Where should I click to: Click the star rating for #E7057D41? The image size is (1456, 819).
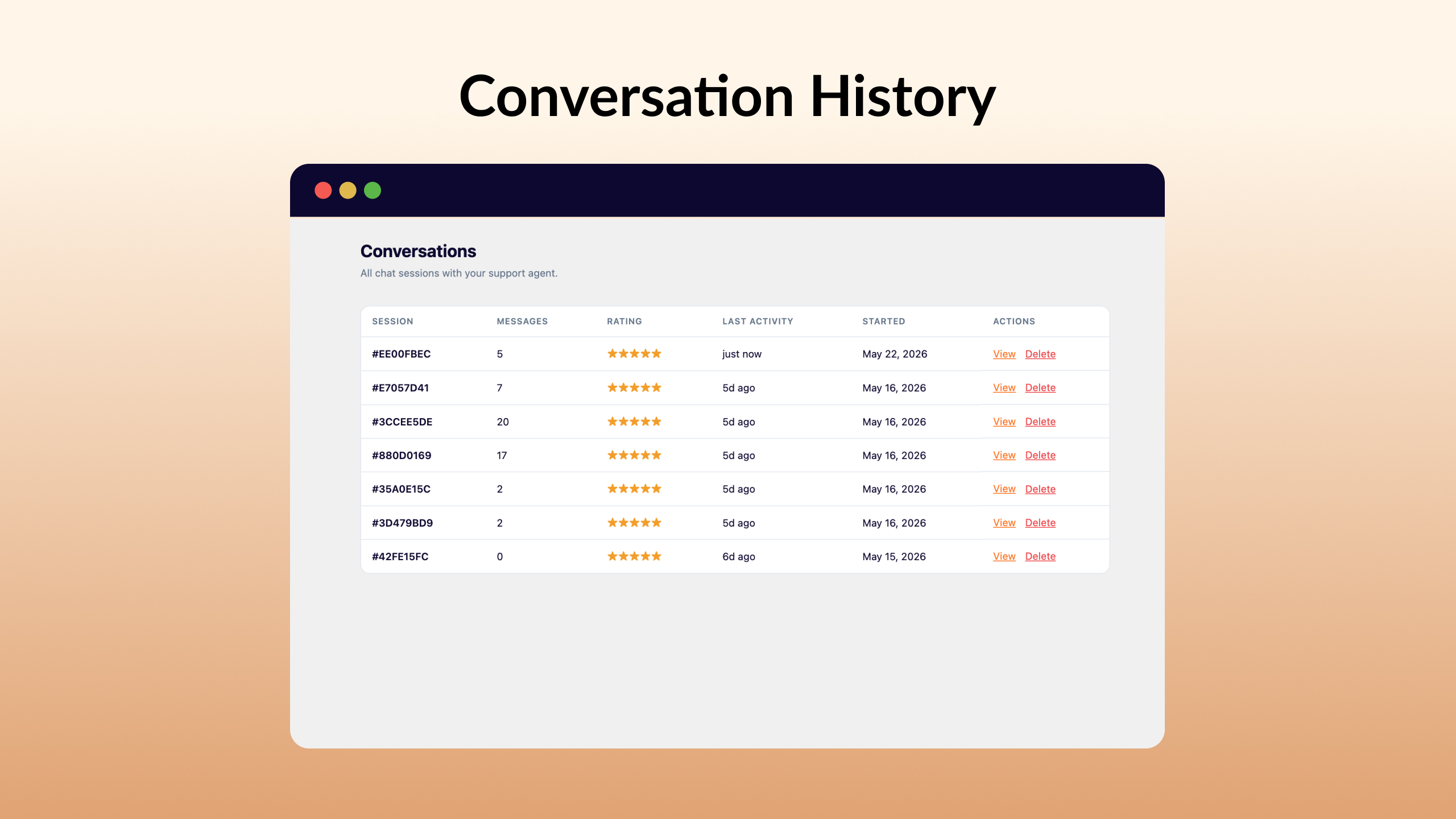(x=634, y=387)
